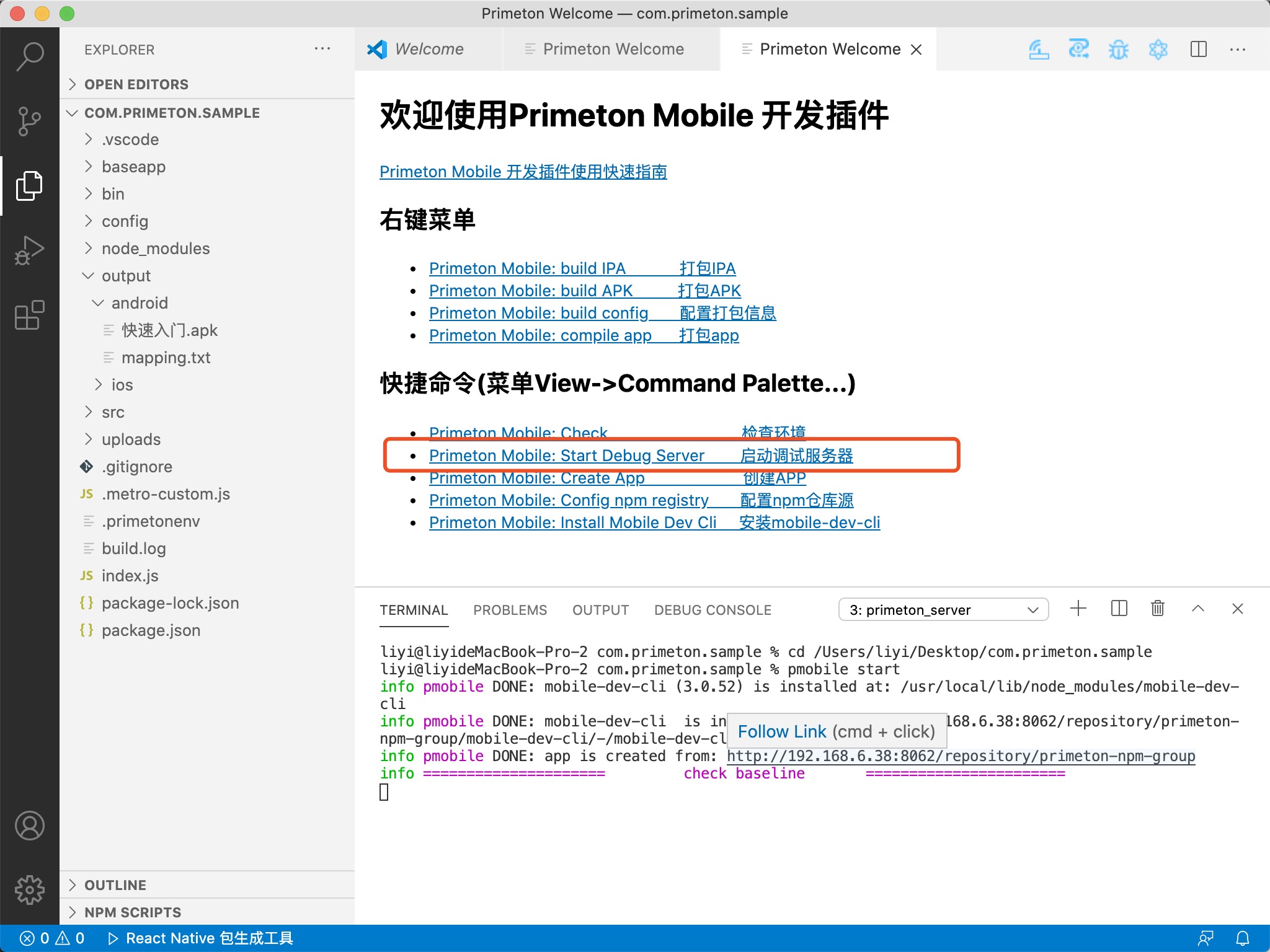Open the Run and Debug view
Image resolution: width=1270 pixels, height=952 pixels.
(x=29, y=250)
